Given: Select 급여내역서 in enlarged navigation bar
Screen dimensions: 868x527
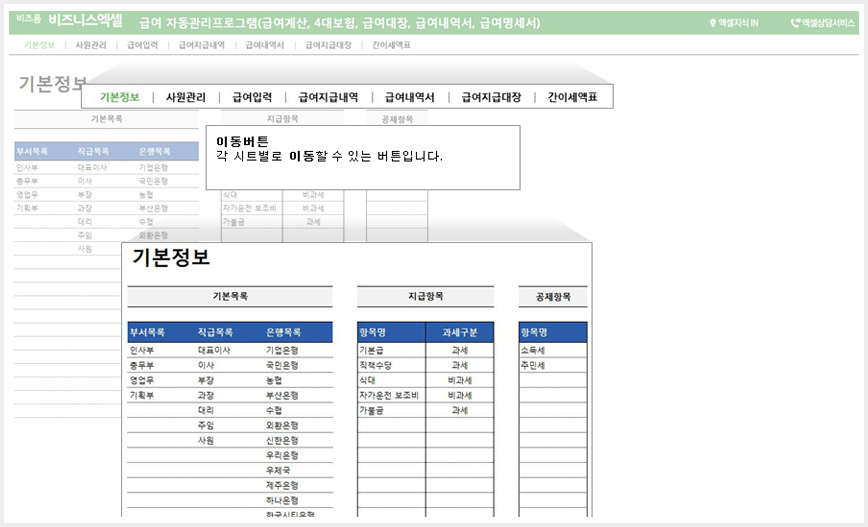Looking at the screenshot, I should pos(409,97).
